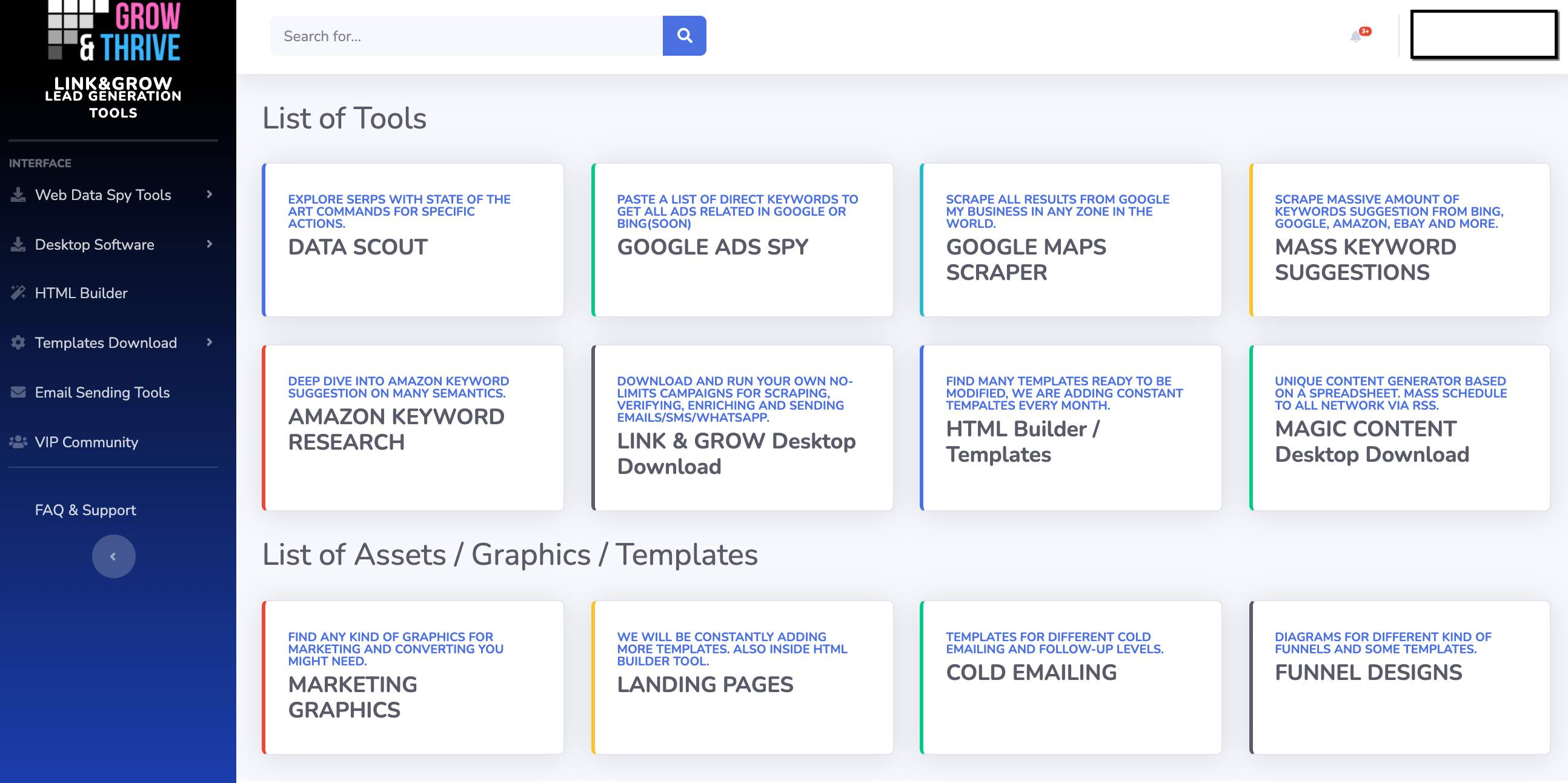Click 'Templates for different cold emailing' text

click(x=1055, y=643)
